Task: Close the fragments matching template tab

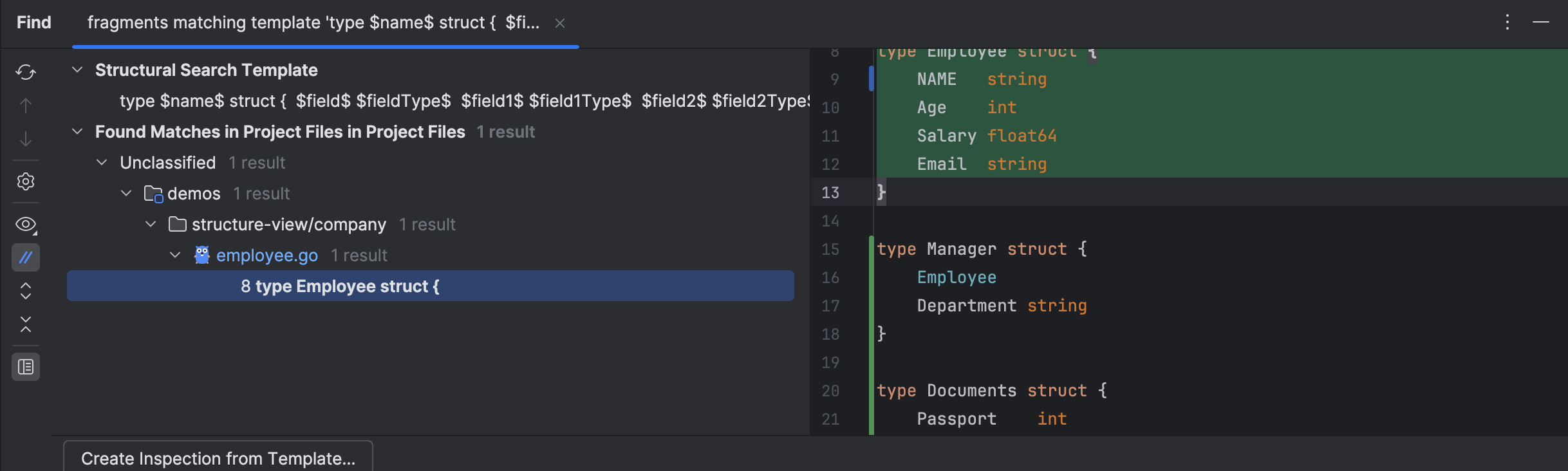Action: click(x=560, y=23)
